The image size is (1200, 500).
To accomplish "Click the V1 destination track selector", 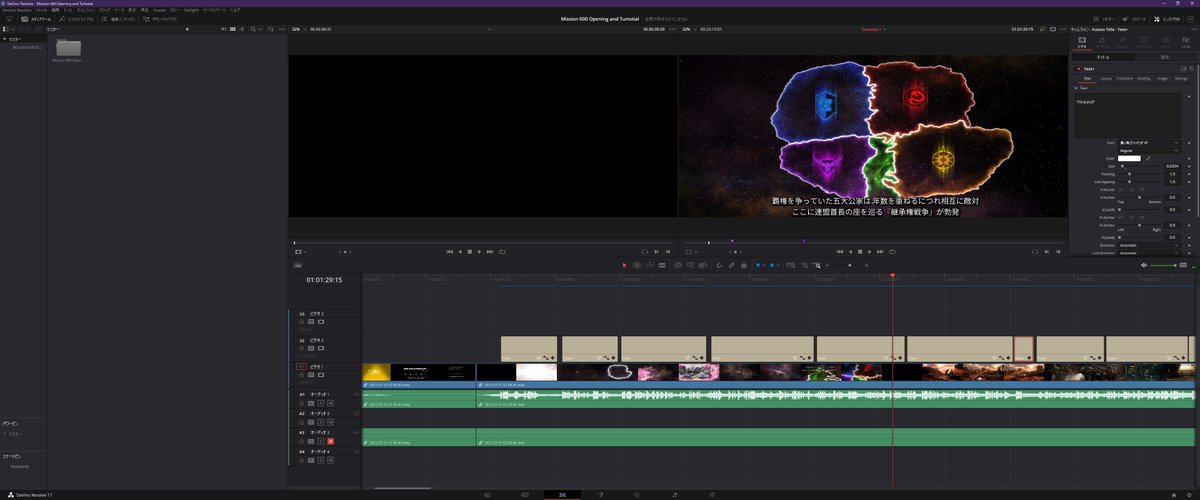I will tap(301, 367).
